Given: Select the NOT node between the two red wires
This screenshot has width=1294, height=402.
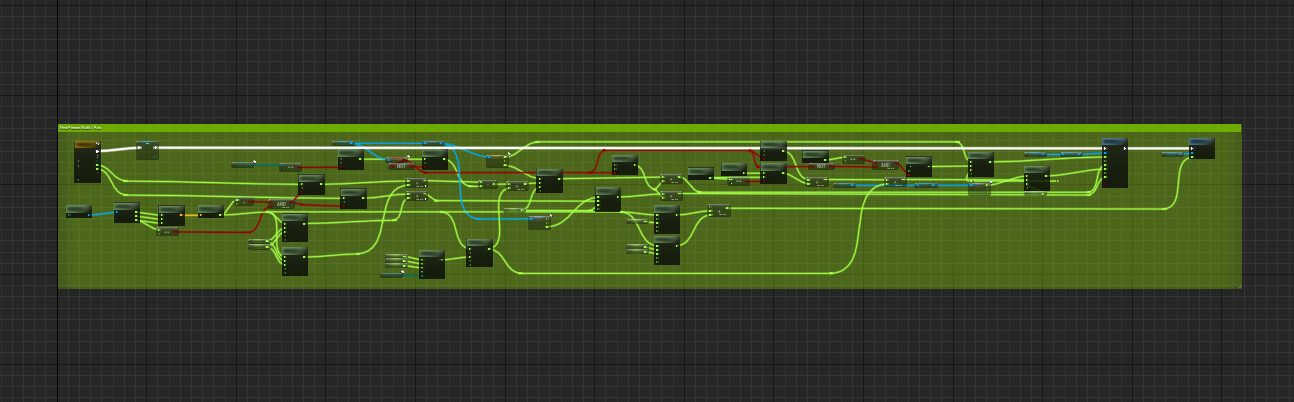Looking at the screenshot, I should click(821, 166).
